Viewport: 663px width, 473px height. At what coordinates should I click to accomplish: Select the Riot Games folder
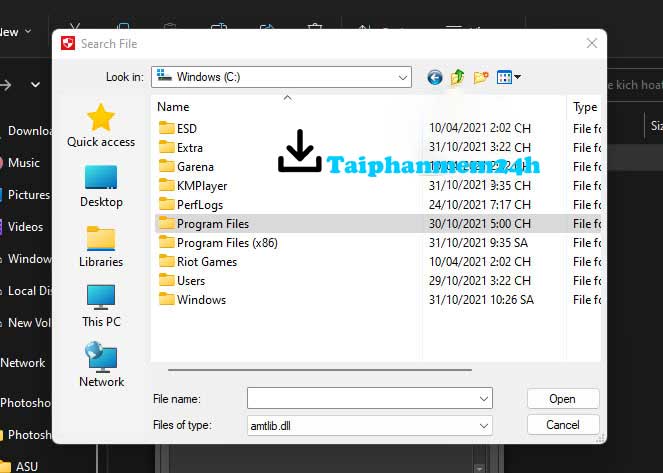point(198,262)
